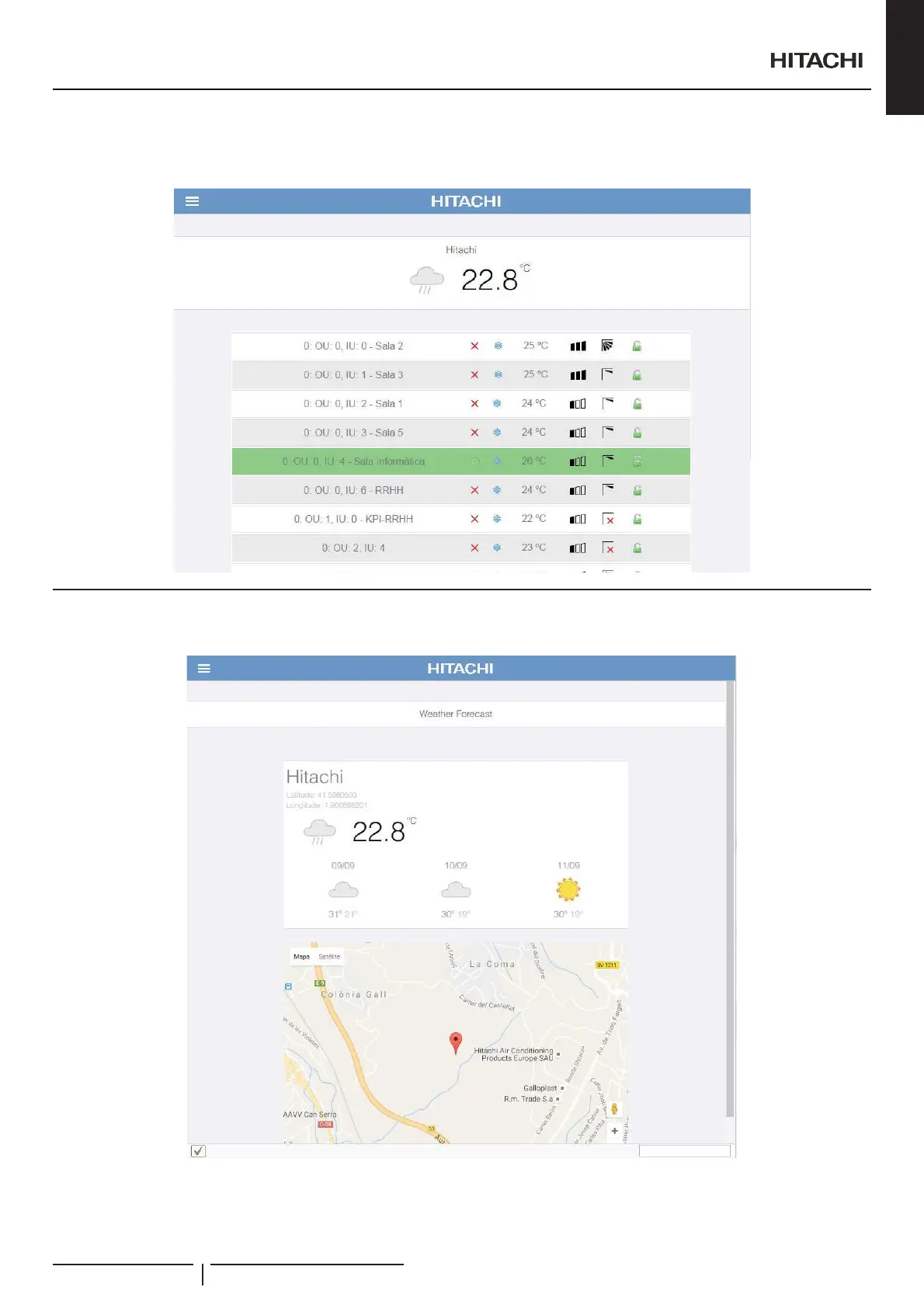Viewport: 924px width, 1308px height.
Task: Click green lock icon in Sala 3 row
Action: tap(637, 375)
